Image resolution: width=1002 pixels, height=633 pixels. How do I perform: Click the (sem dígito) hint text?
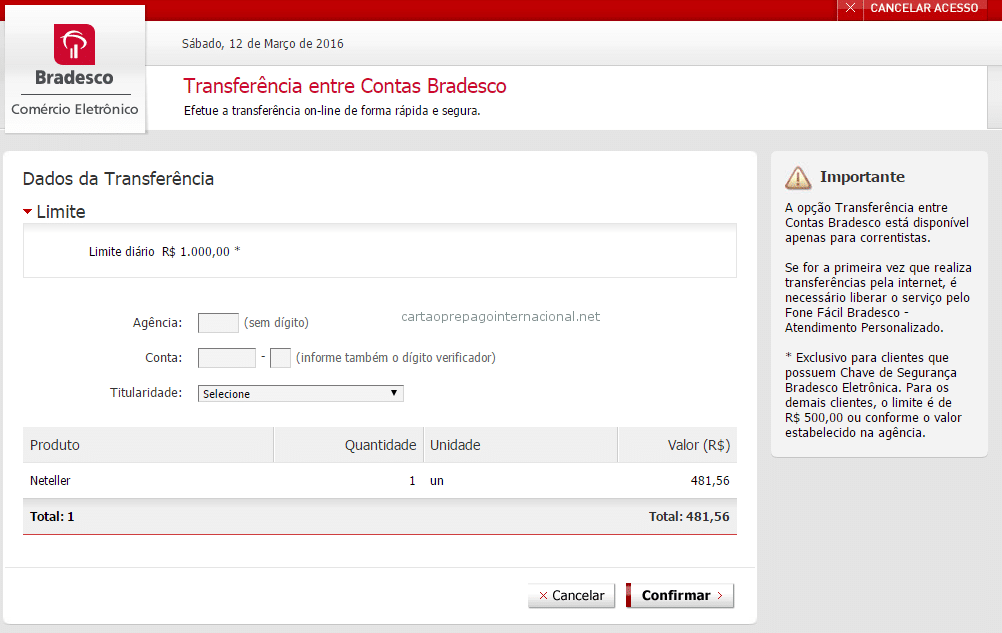pyautogui.click(x=276, y=323)
